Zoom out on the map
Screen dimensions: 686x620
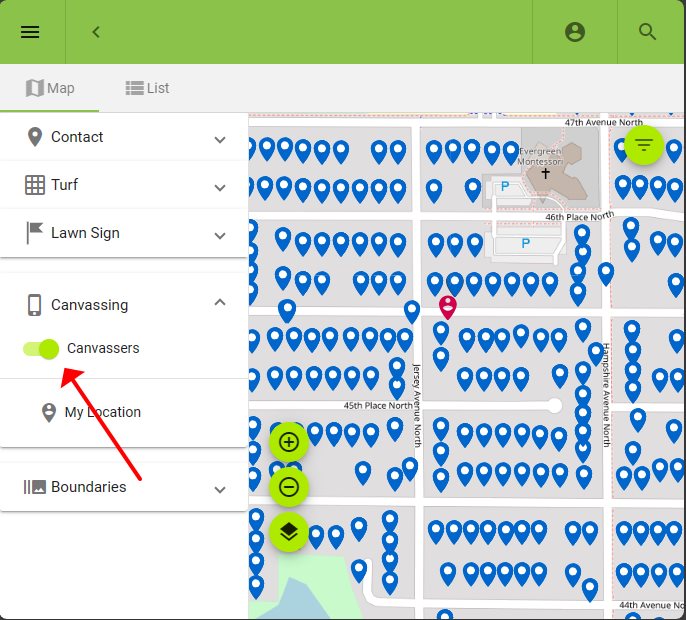[289, 487]
